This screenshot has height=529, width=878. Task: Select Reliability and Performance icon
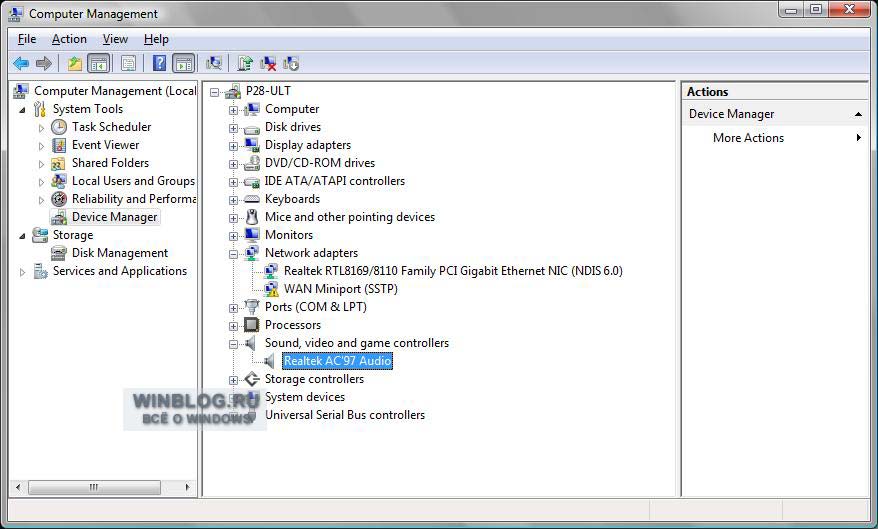tap(59, 199)
